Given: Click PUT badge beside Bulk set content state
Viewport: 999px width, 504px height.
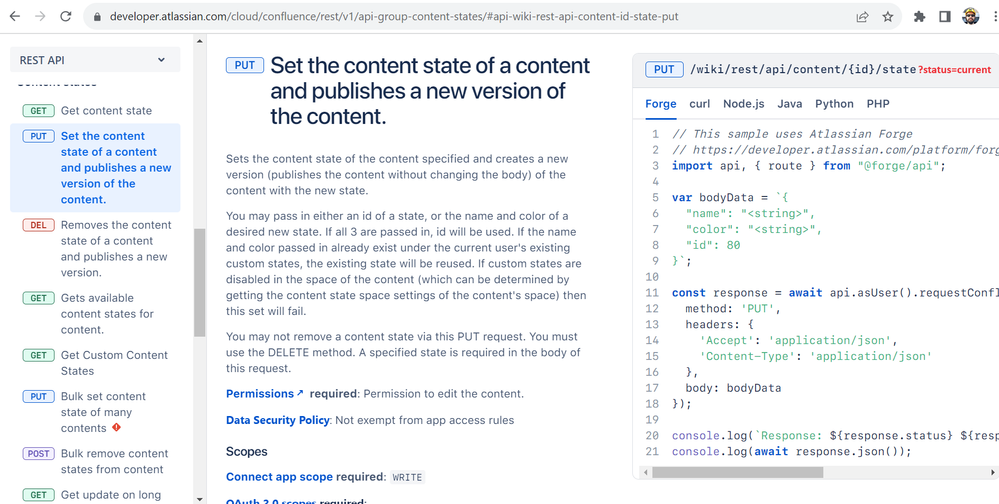Looking at the screenshot, I should [38, 397].
